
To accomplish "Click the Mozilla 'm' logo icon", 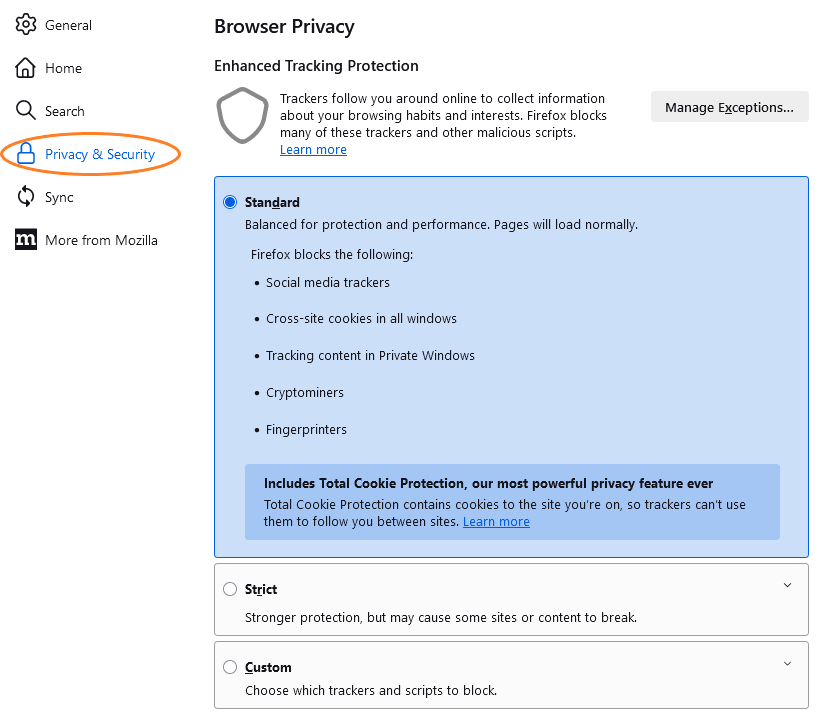I will point(26,240).
